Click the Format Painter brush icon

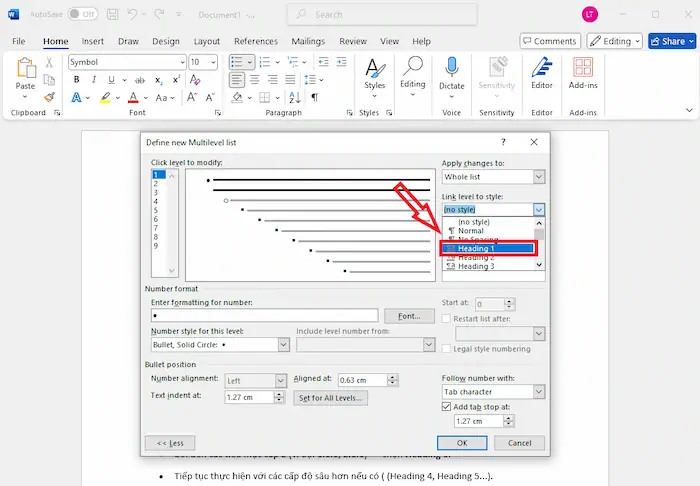coord(50,97)
